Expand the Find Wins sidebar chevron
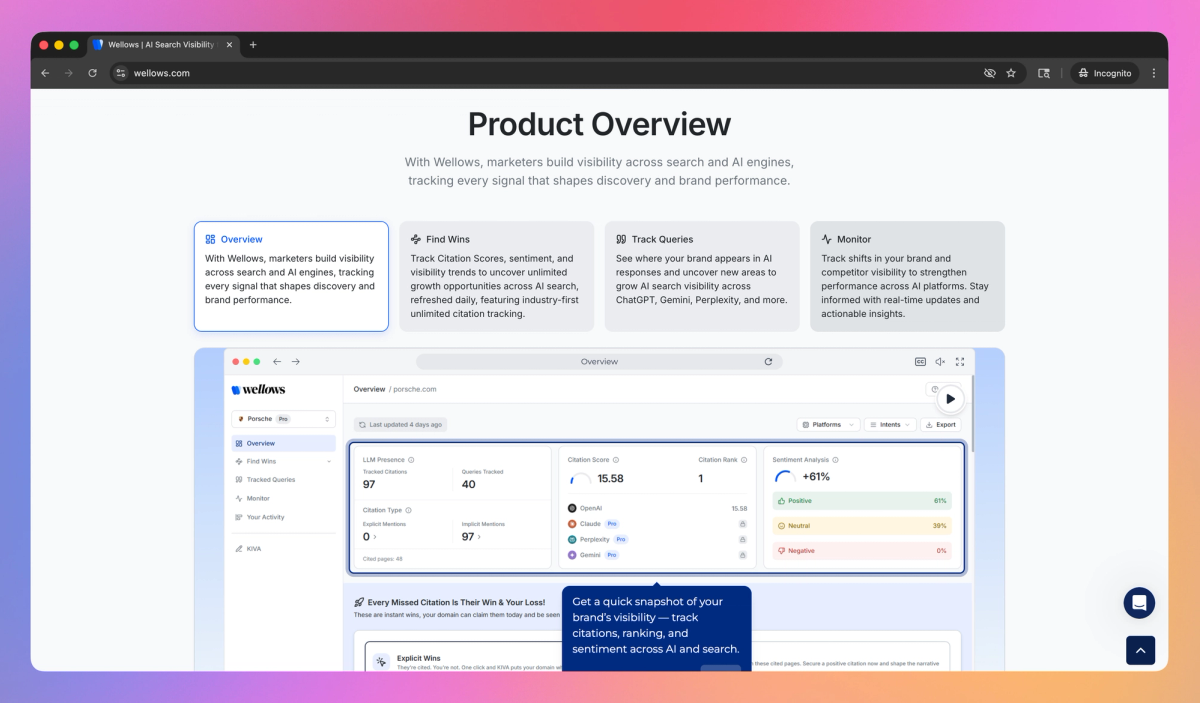This screenshot has height=703, width=1200. (x=329, y=461)
